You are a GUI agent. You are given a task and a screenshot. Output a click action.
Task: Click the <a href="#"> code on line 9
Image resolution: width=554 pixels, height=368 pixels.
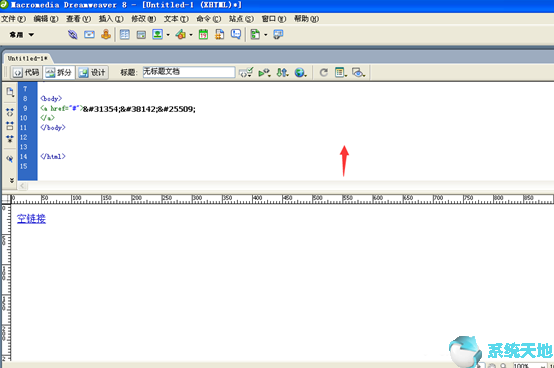tap(61, 108)
